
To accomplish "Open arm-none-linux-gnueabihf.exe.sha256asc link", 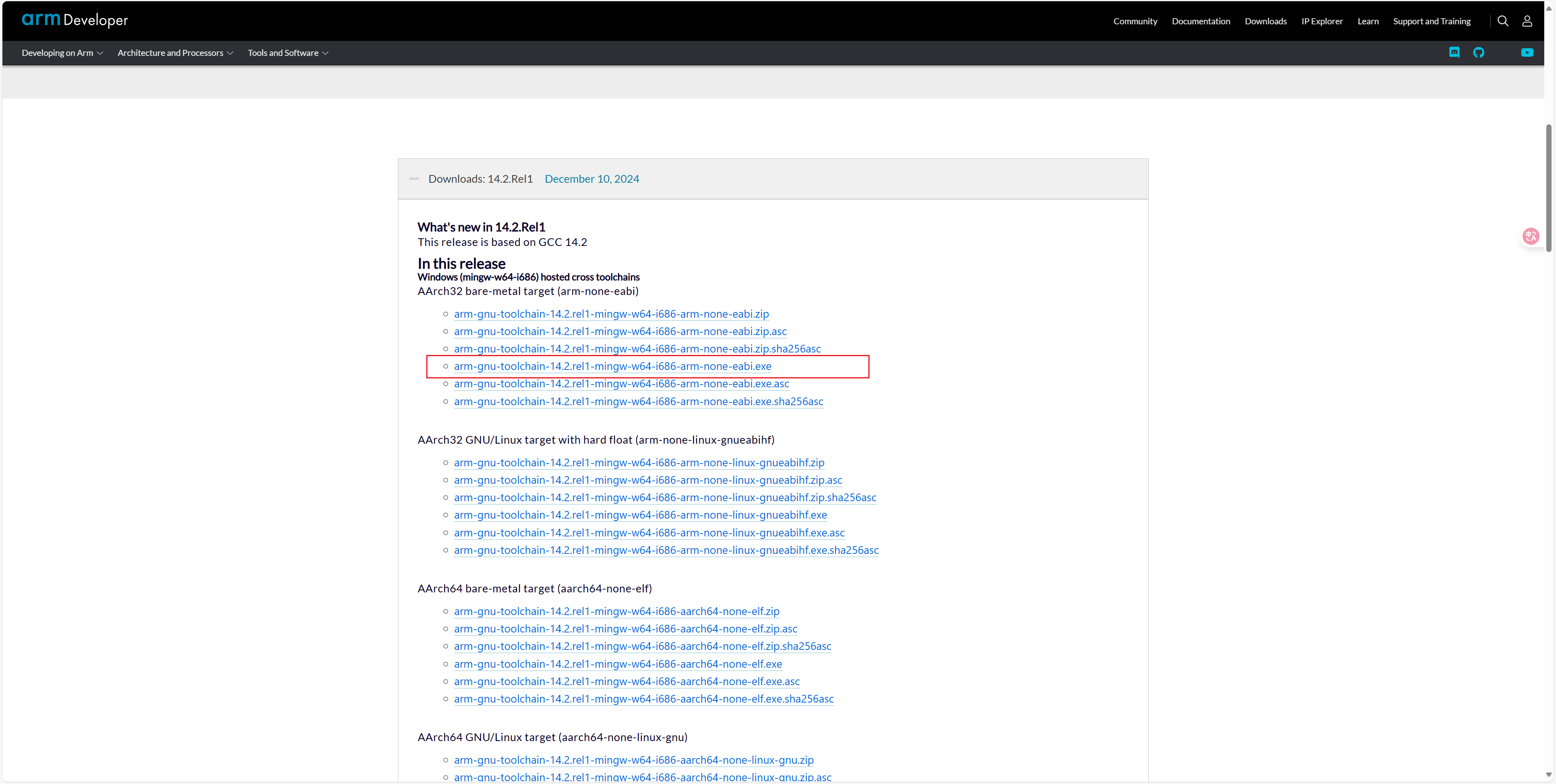I will [x=666, y=550].
